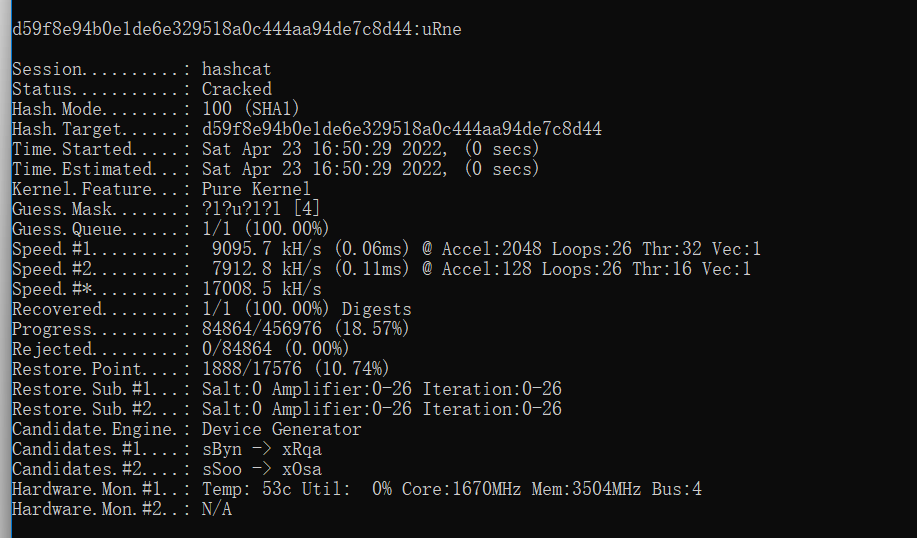Click the Hash.Mode value '100 (SHA1)'
Image resolution: width=917 pixels, height=538 pixels.
pyautogui.click(x=251, y=109)
